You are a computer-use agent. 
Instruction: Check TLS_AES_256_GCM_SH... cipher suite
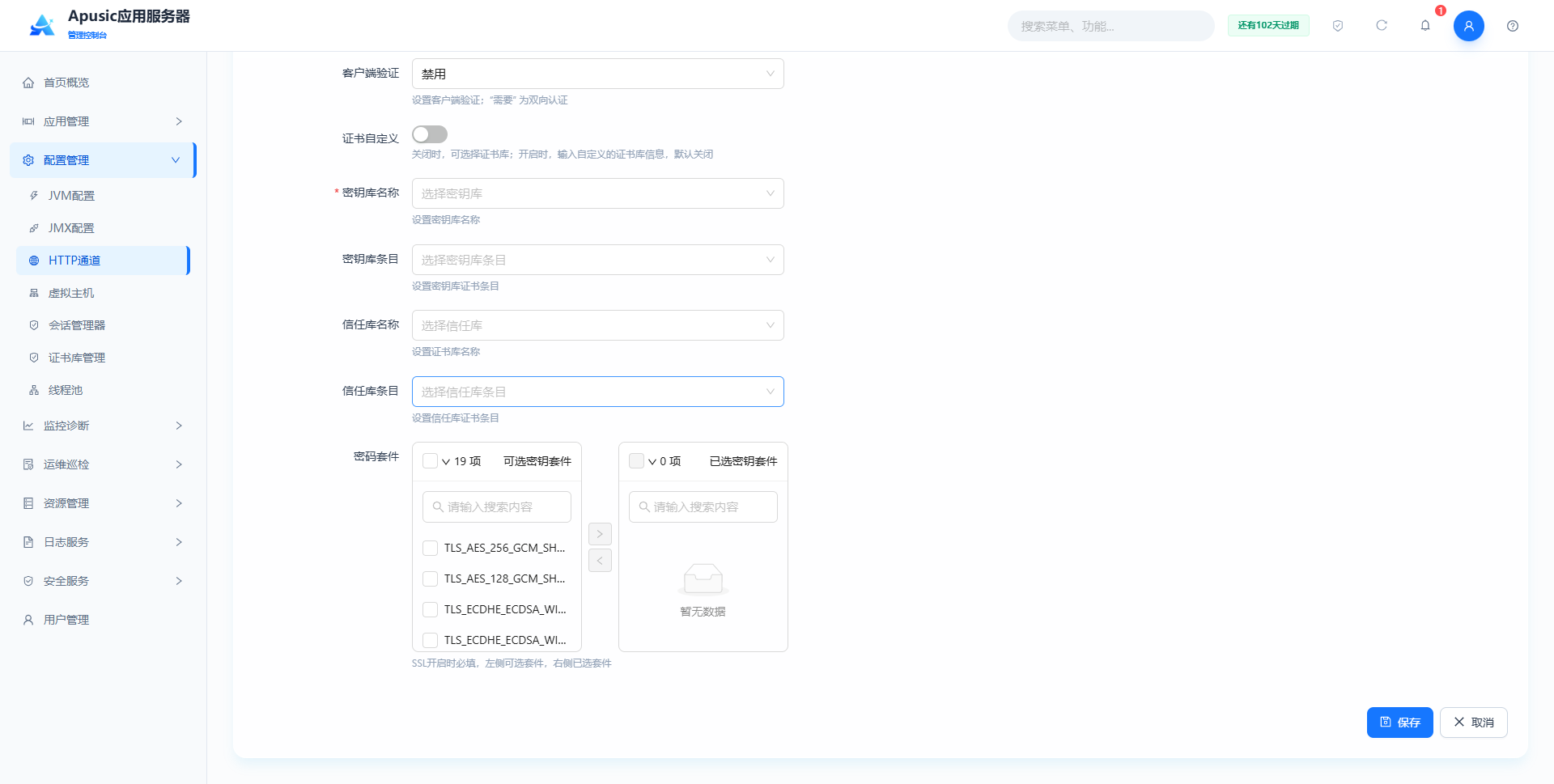click(x=431, y=549)
